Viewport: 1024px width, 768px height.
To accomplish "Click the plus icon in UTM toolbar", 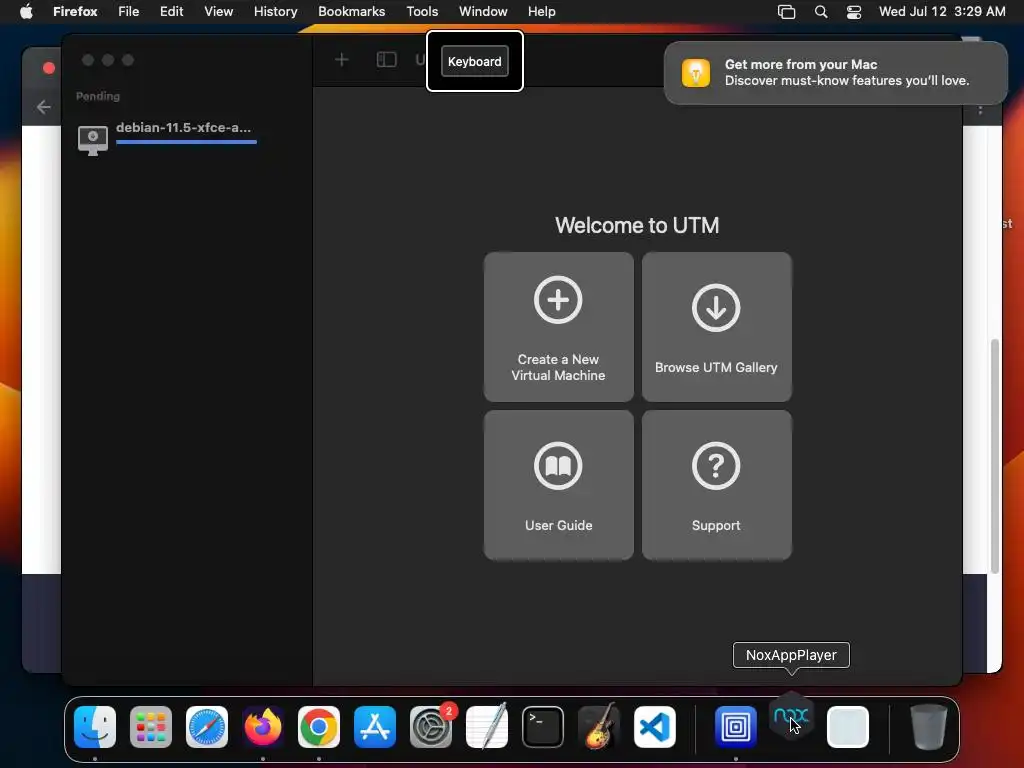I will (x=342, y=60).
